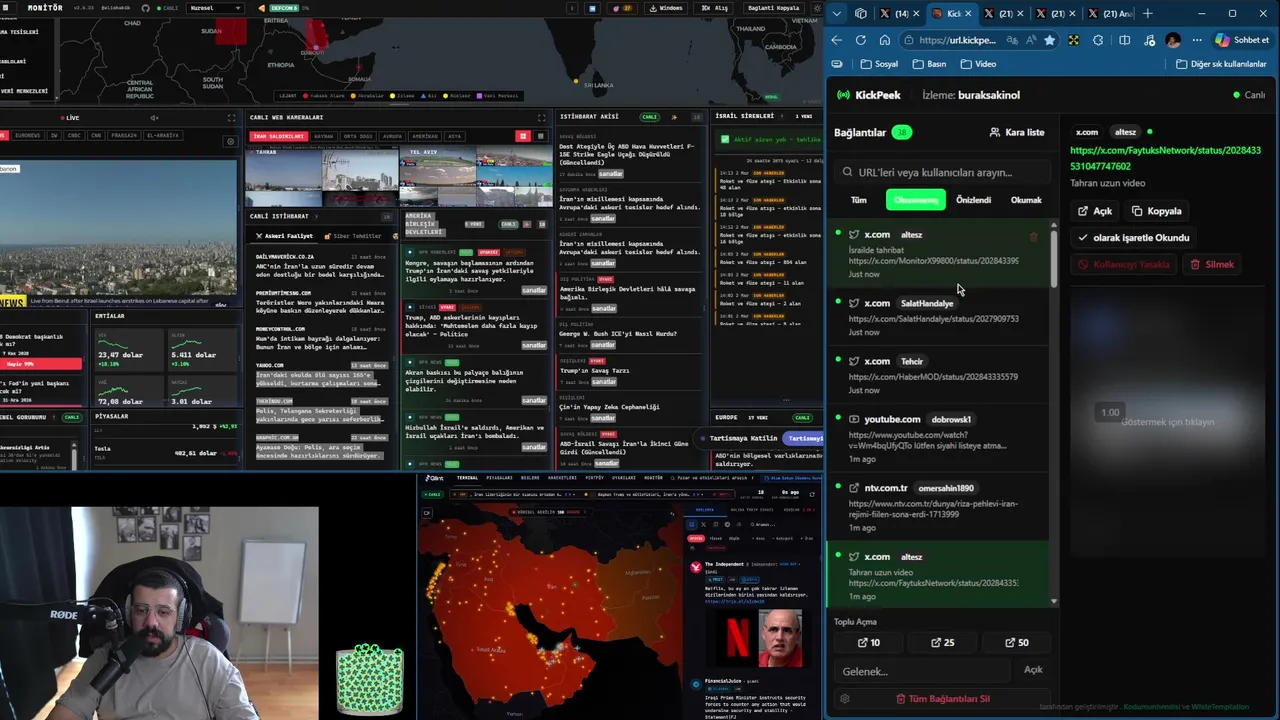Screen dimensions: 1280x720
Task: Select the EURONEWS channel tab
Action: 28,135
